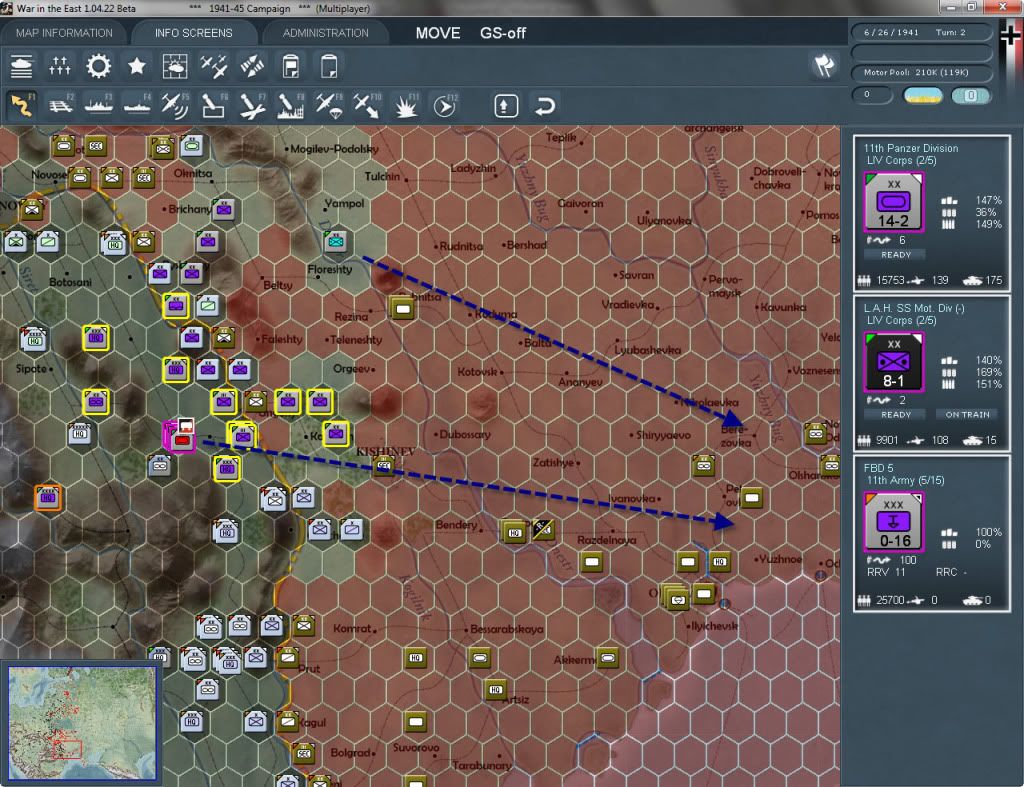The height and width of the screenshot is (787, 1024).
Task: Click the minimap overview
Action: click(x=82, y=723)
